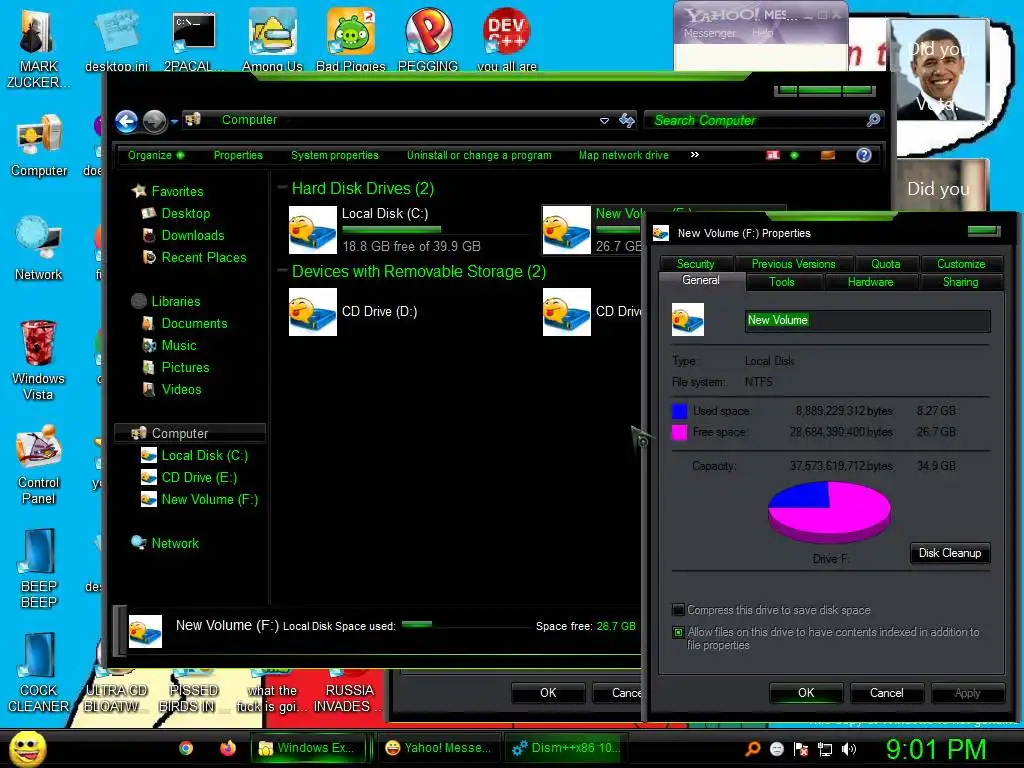The width and height of the screenshot is (1024, 768).
Task: Click the grey Forward arrow button
Action: (154, 121)
